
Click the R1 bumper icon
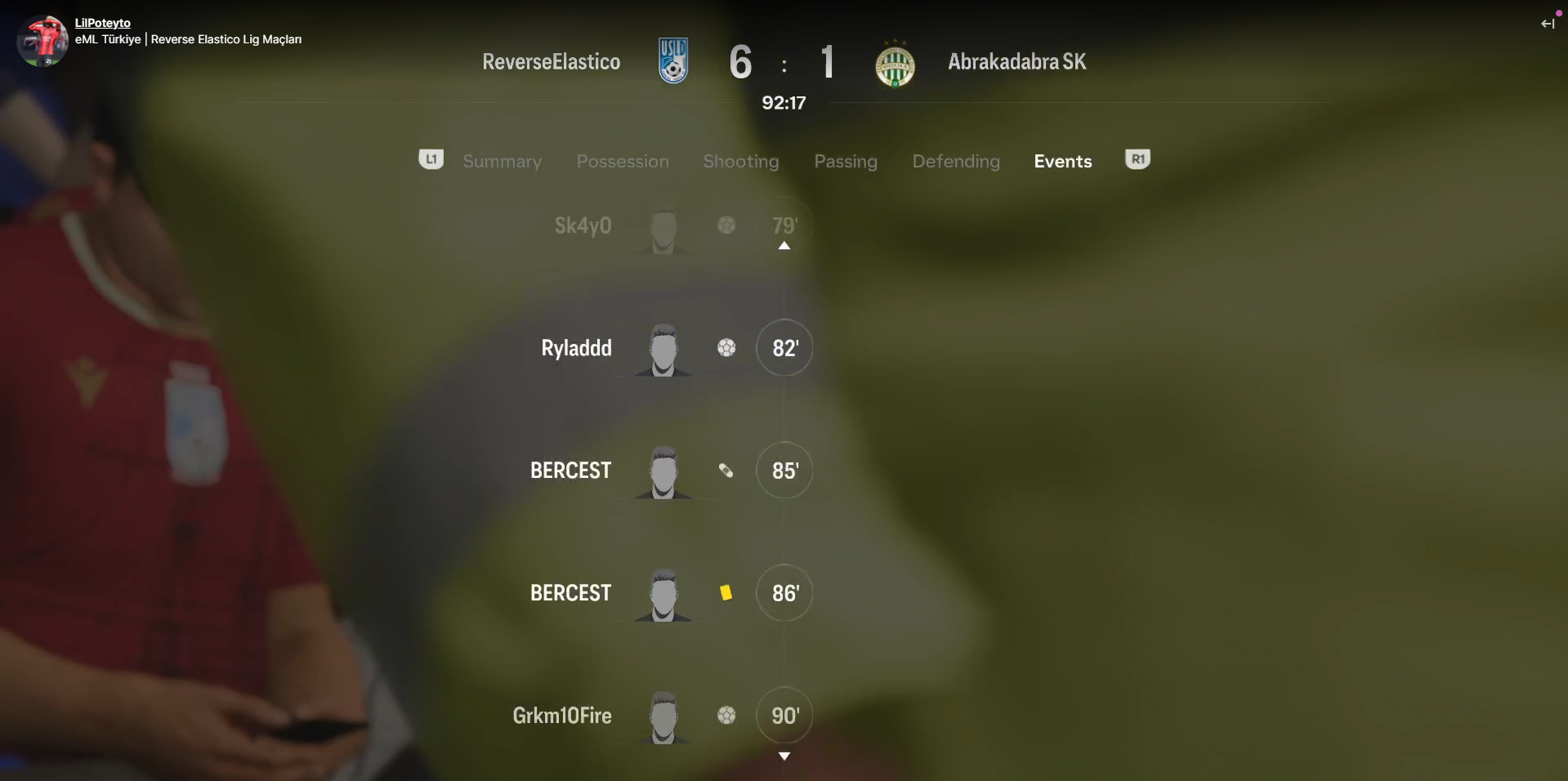pyautogui.click(x=1137, y=159)
